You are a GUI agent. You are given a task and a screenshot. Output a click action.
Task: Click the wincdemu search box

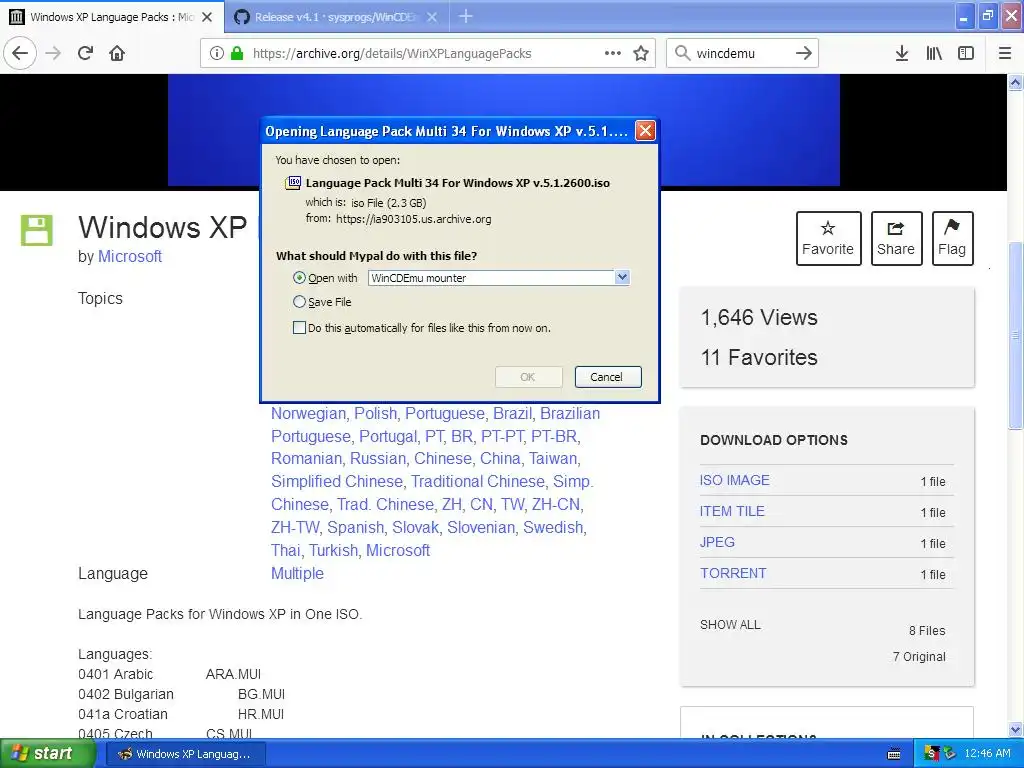[741, 54]
